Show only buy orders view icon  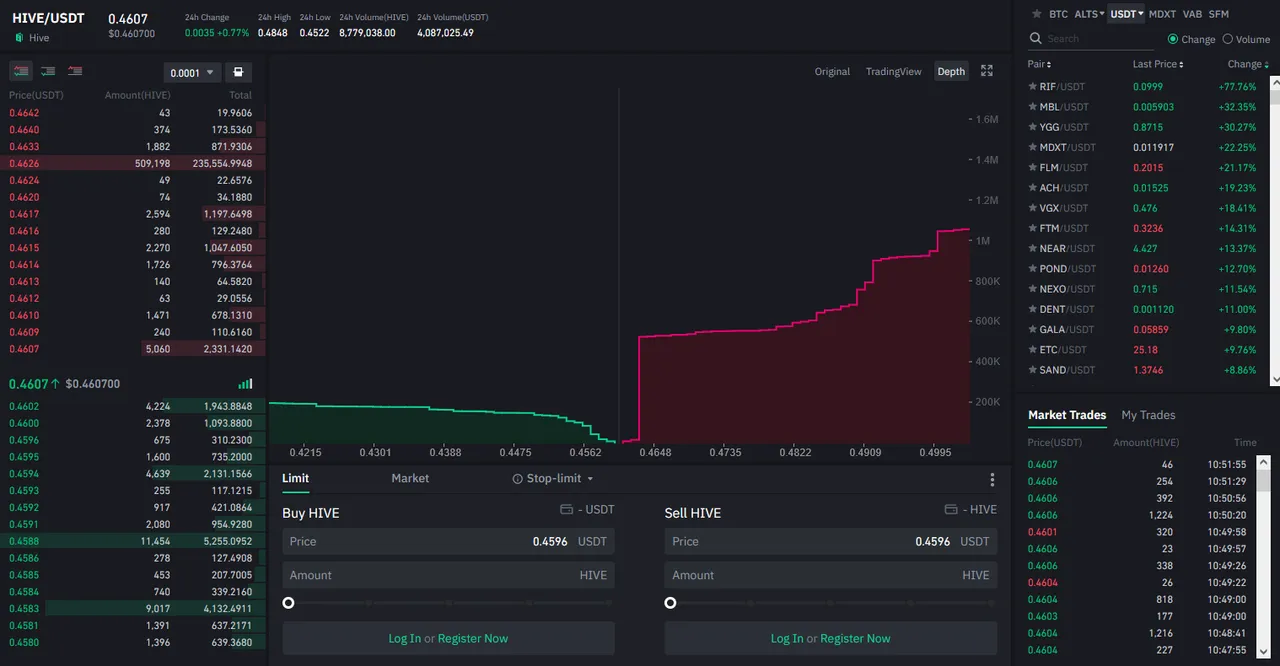point(48,72)
